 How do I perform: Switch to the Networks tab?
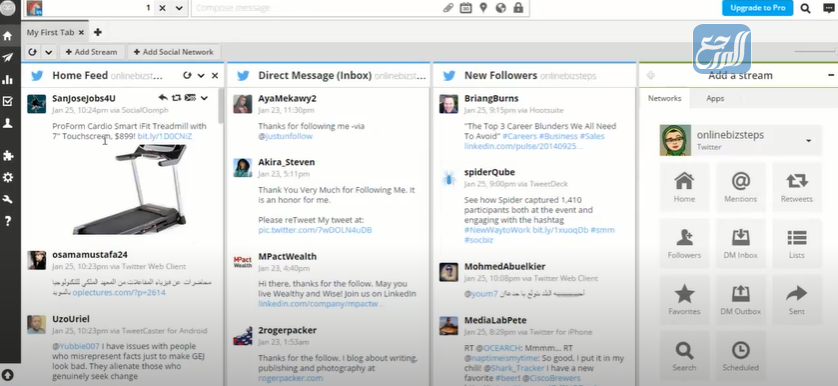click(664, 98)
